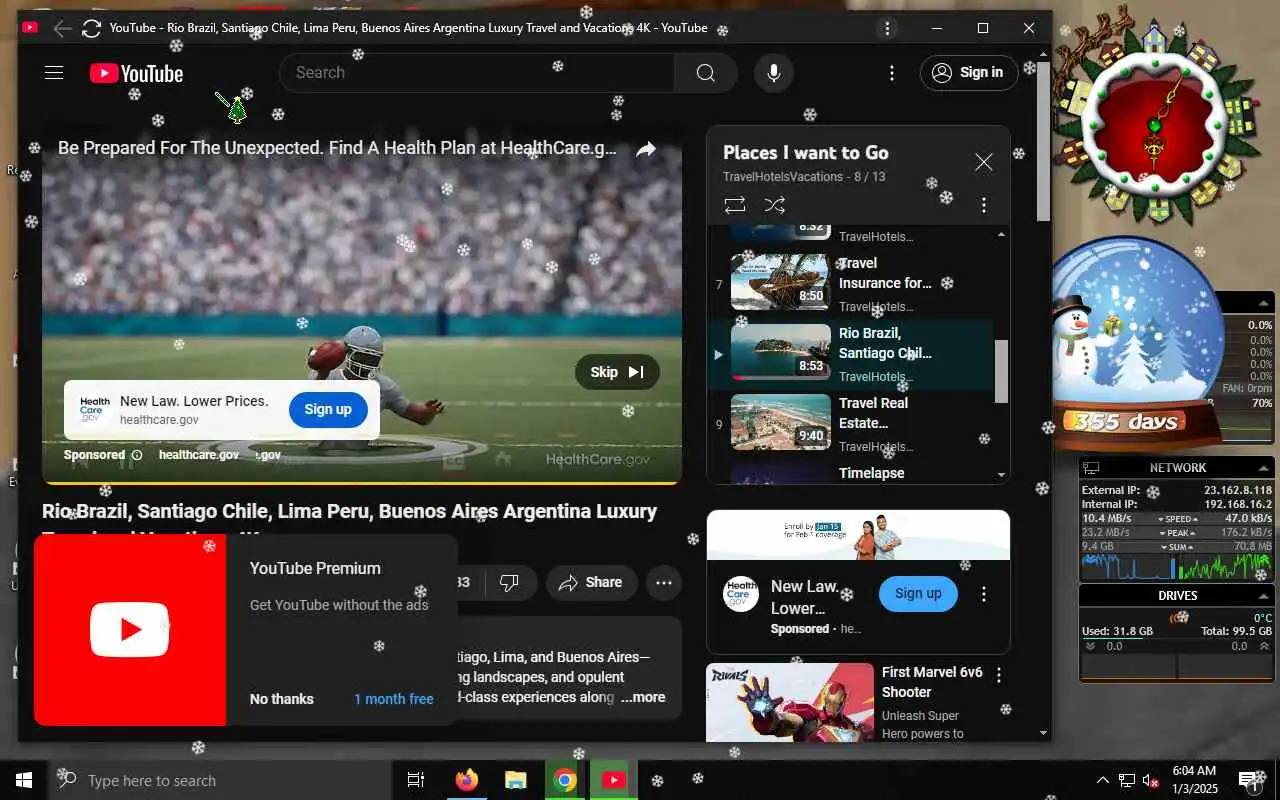This screenshot has width=1280, height=800.
Task: Collapse the DRIVES gadget with its arrow
Action: click(1266, 595)
